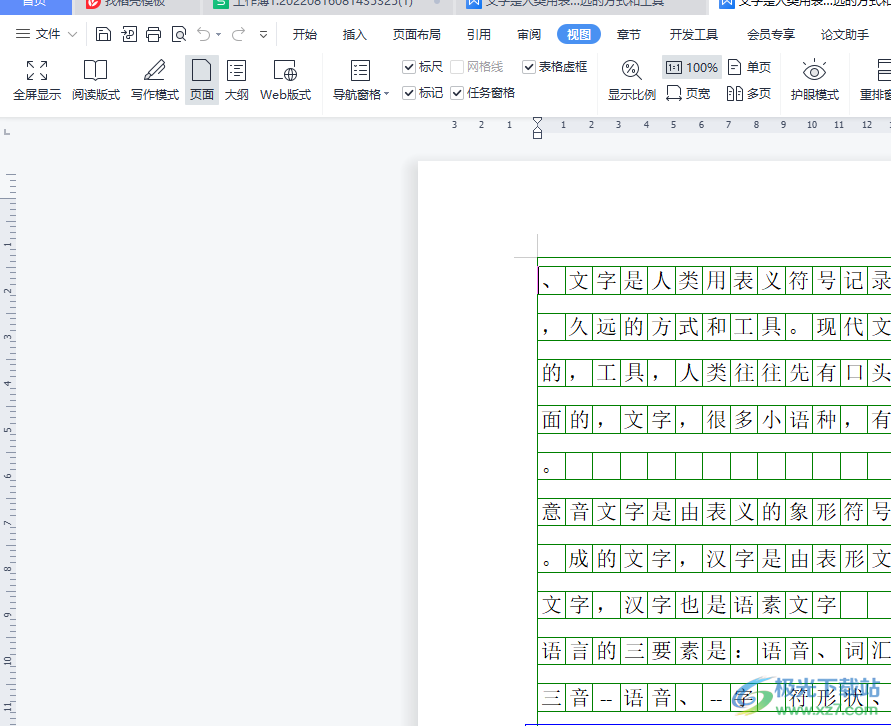Switch to the 引用 ribbon tab
The height and width of the screenshot is (726, 891).
click(x=478, y=35)
